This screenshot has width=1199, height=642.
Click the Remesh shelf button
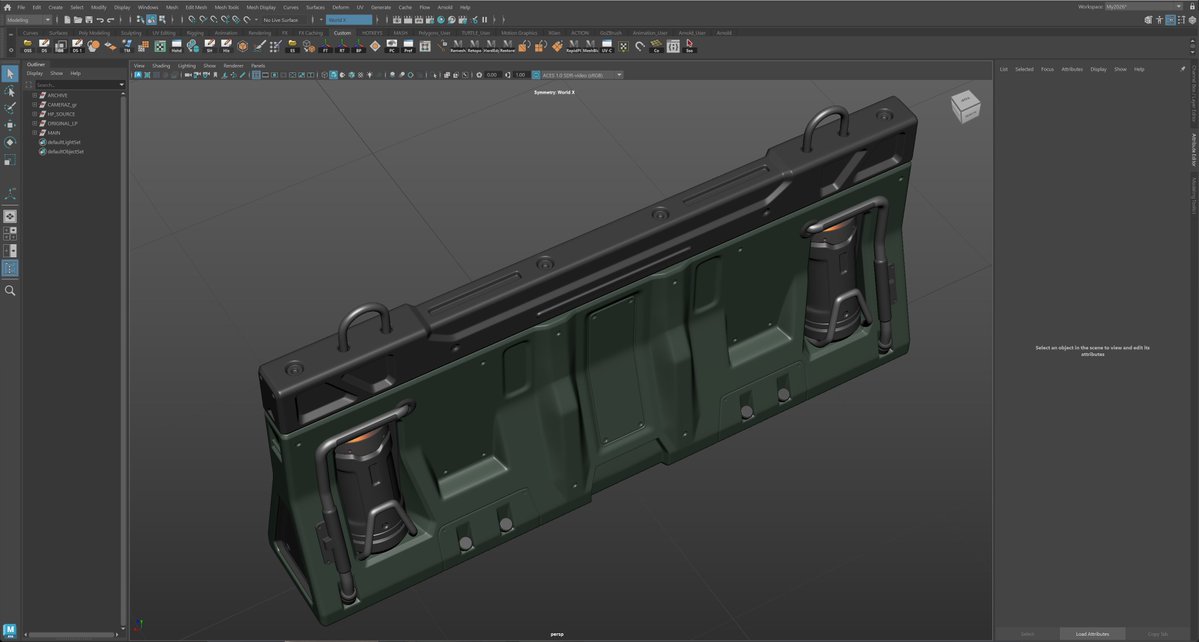point(457,46)
